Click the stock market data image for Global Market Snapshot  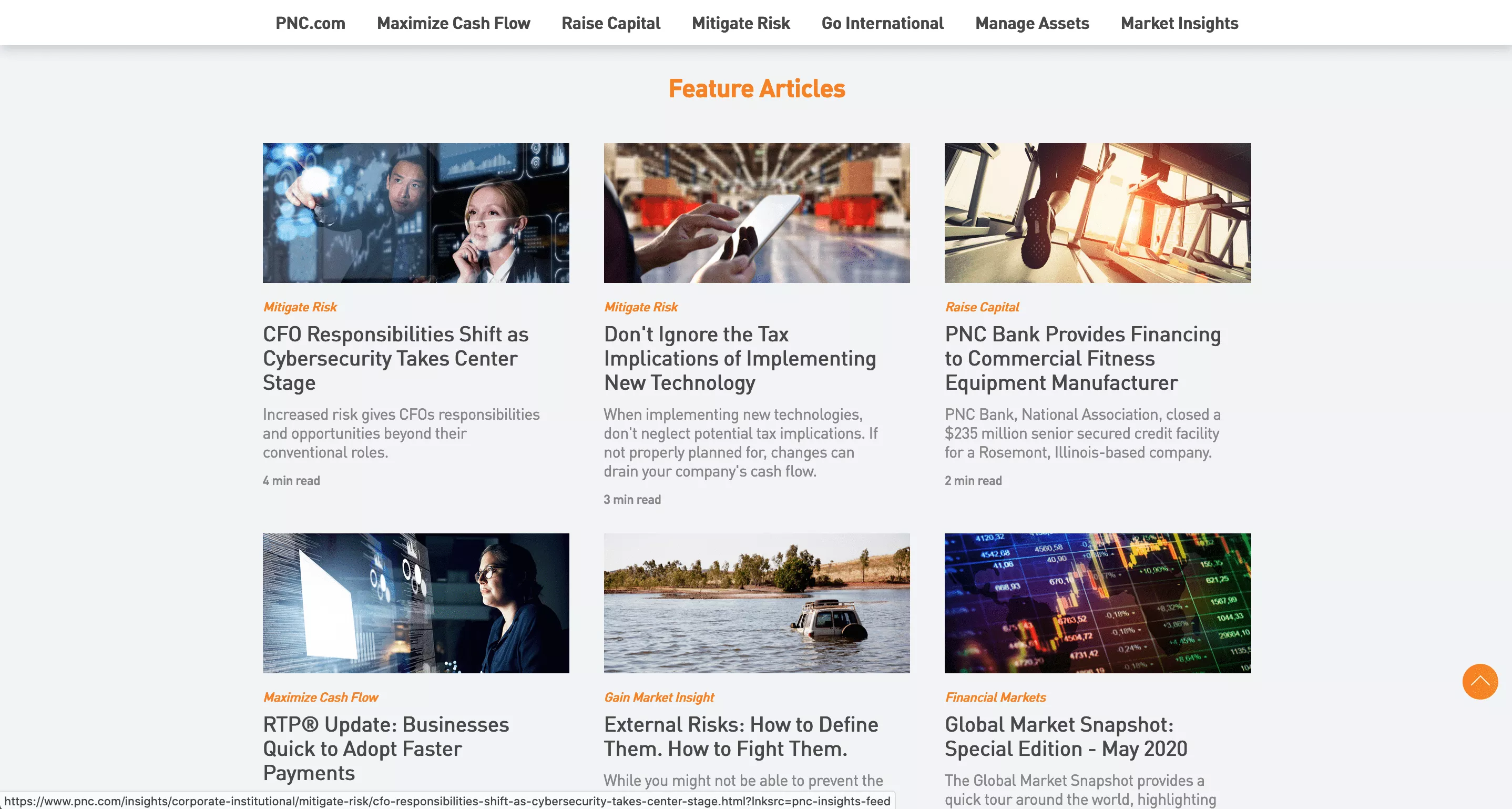click(1097, 603)
